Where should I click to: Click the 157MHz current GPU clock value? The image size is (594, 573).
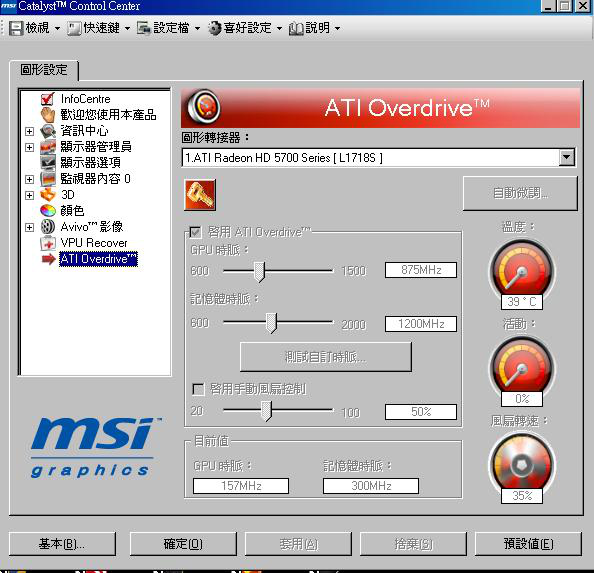coord(241,486)
